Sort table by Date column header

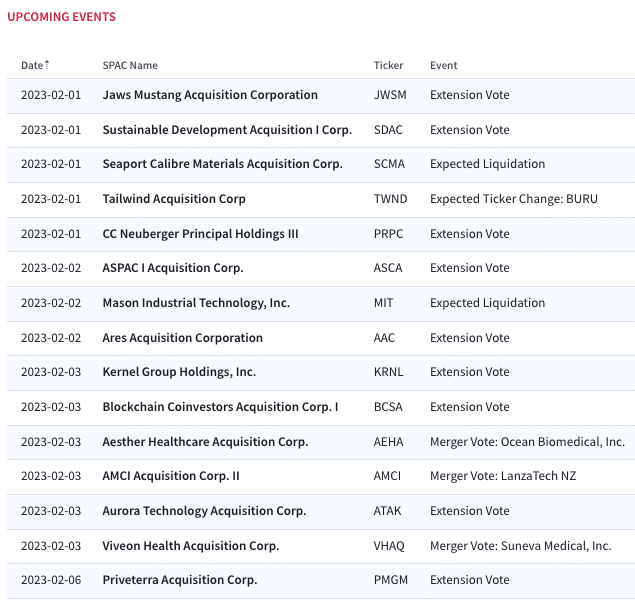coord(32,65)
